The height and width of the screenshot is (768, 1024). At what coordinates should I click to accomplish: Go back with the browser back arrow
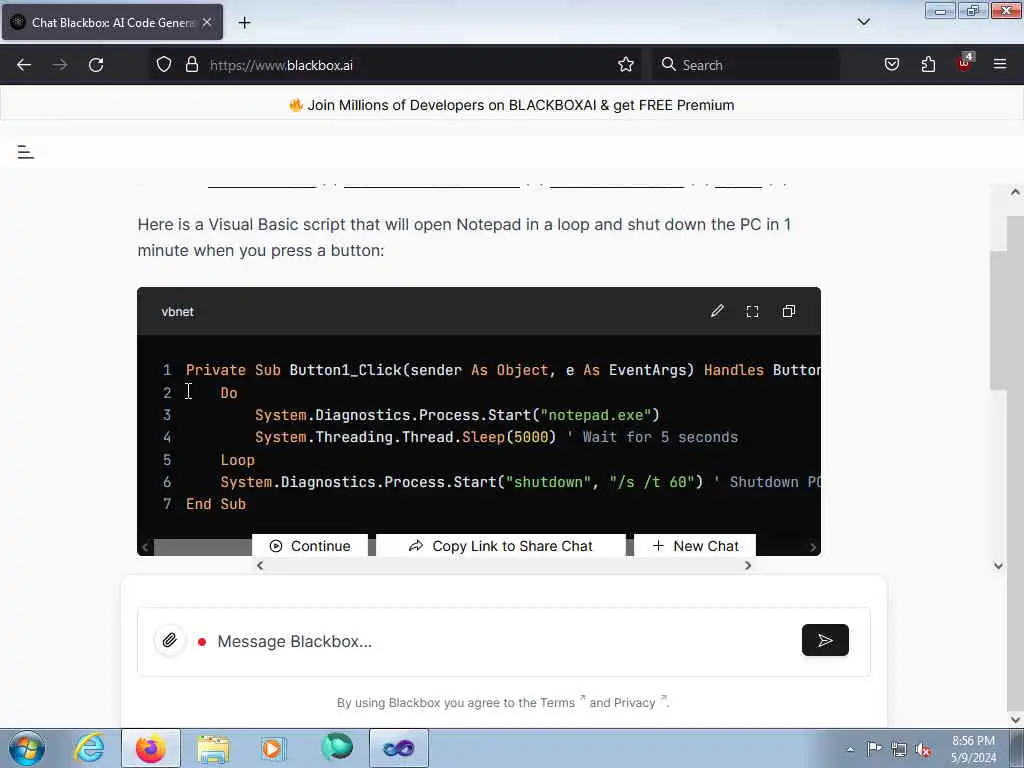24,65
